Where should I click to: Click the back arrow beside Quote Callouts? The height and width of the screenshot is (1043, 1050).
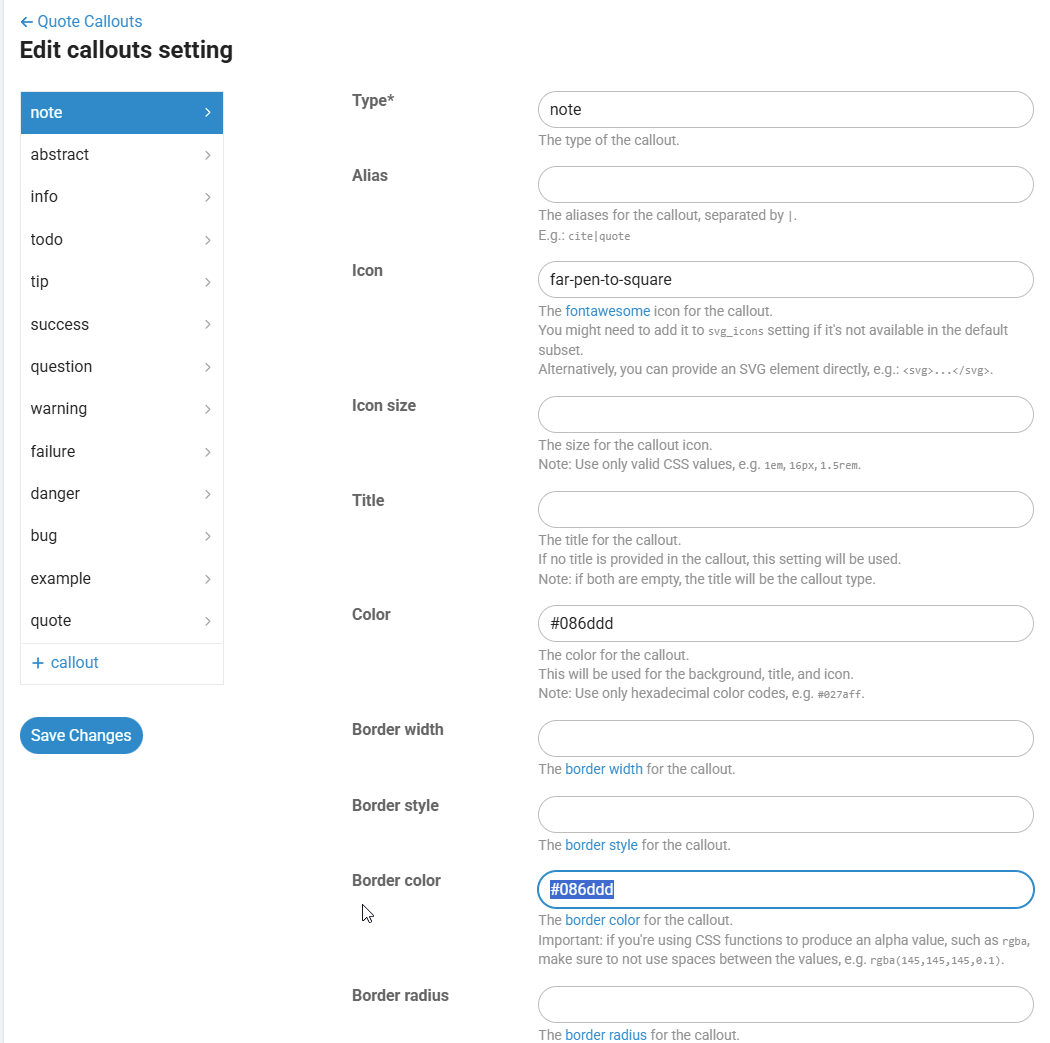[x=26, y=22]
